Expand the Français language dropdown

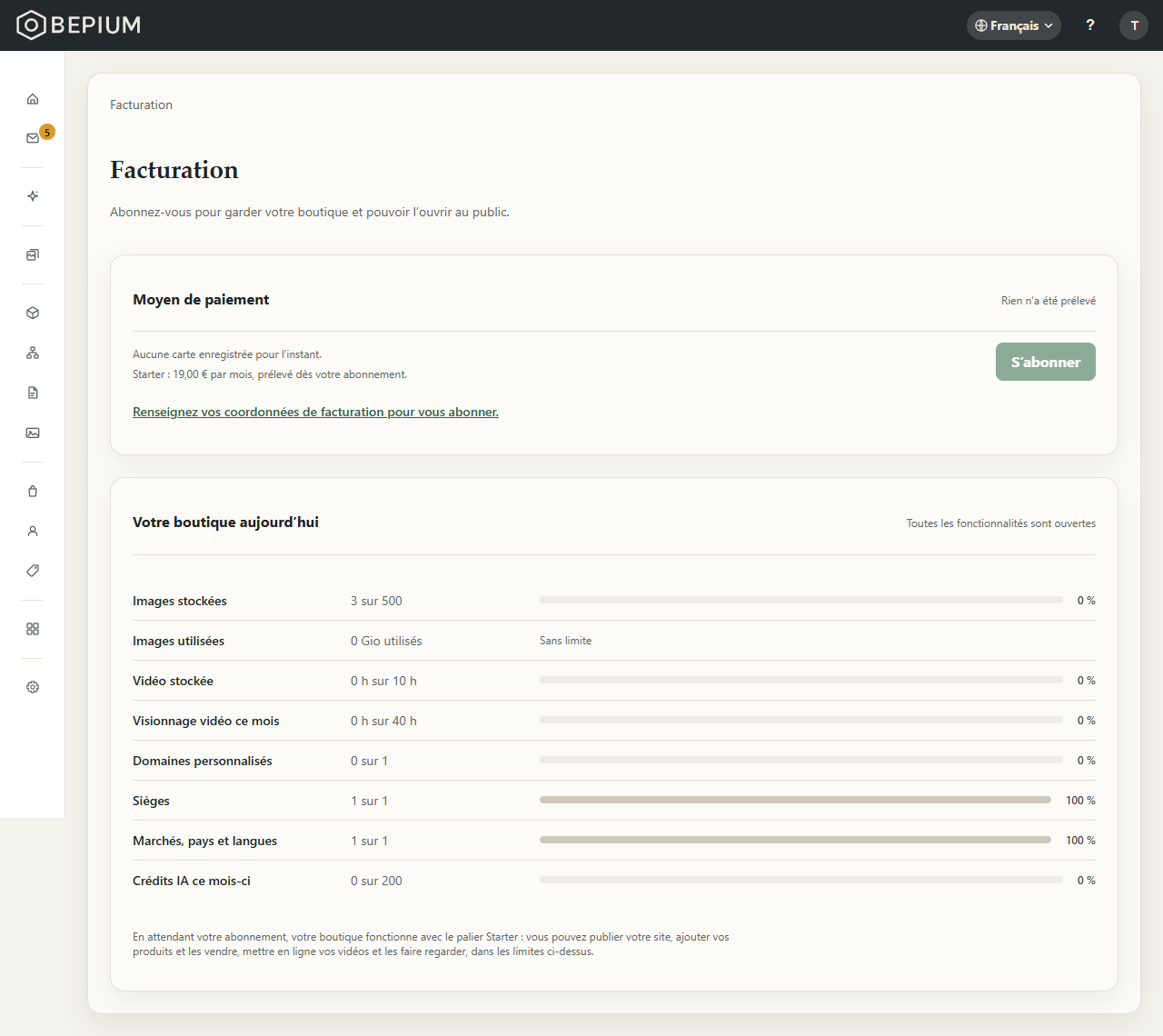1014,25
